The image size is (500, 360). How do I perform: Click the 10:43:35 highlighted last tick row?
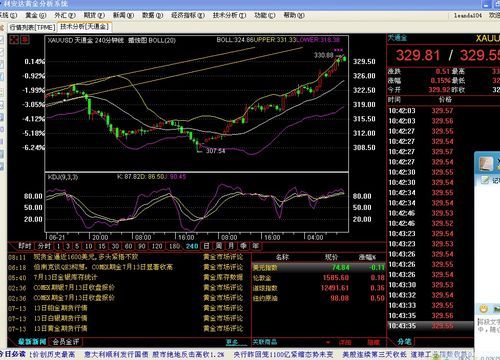click(430, 326)
